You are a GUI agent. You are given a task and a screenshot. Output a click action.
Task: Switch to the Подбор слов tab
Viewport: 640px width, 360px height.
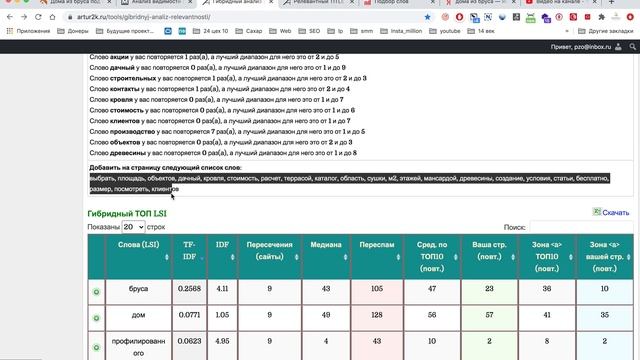pos(399,2)
